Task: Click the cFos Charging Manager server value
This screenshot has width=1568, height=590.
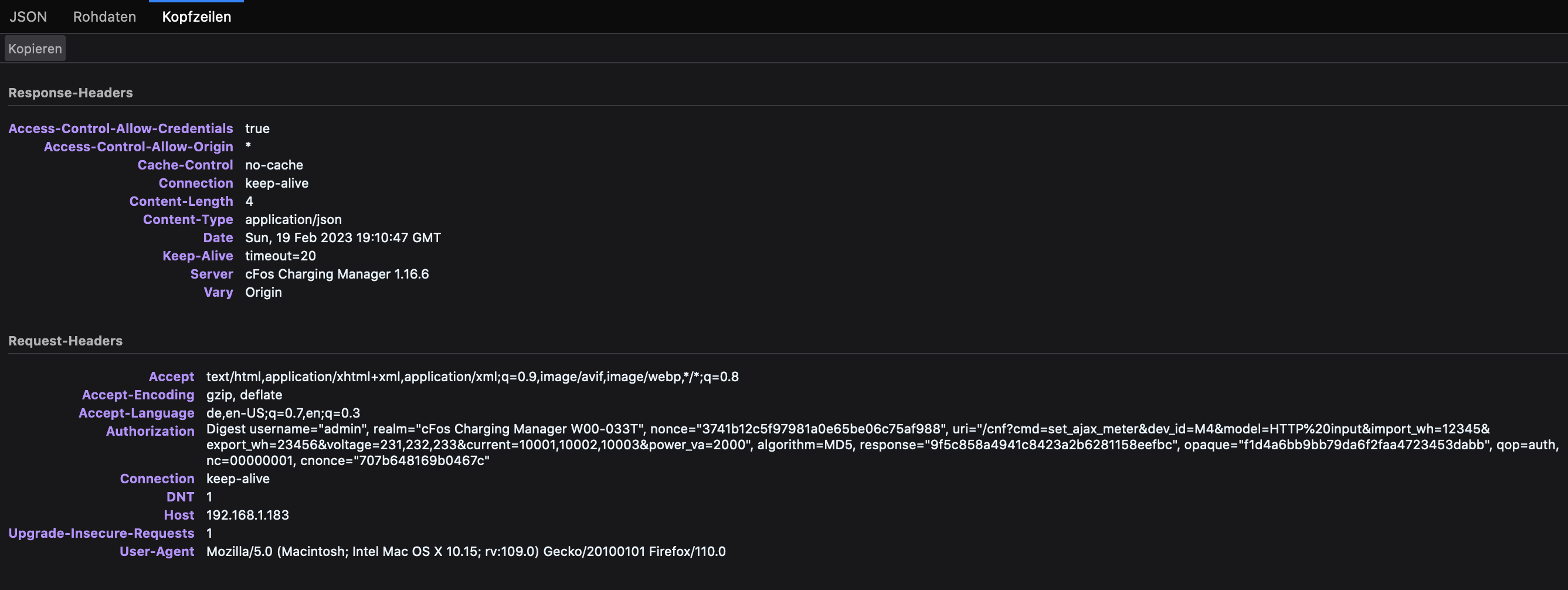Action: pyautogui.click(x=337, y=274)
